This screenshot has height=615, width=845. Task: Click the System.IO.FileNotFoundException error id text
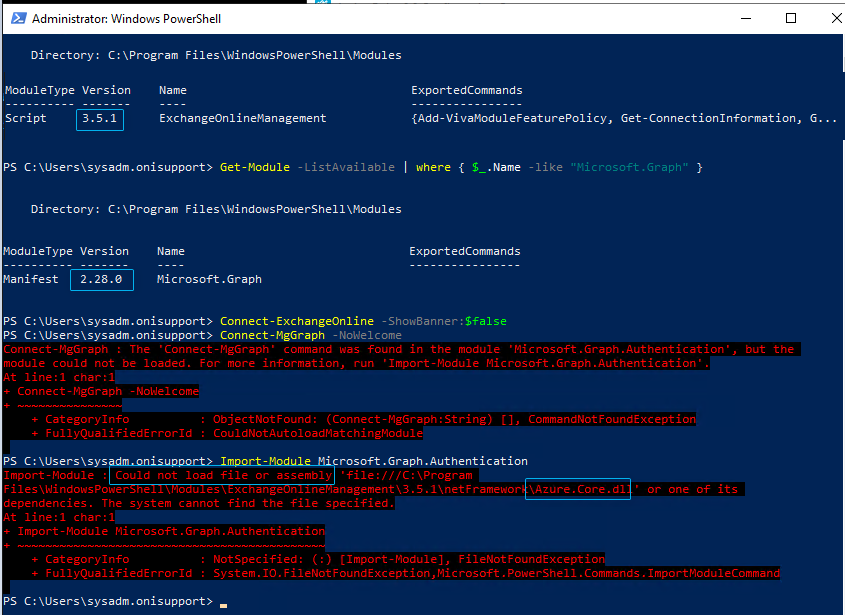click(322, 573)
